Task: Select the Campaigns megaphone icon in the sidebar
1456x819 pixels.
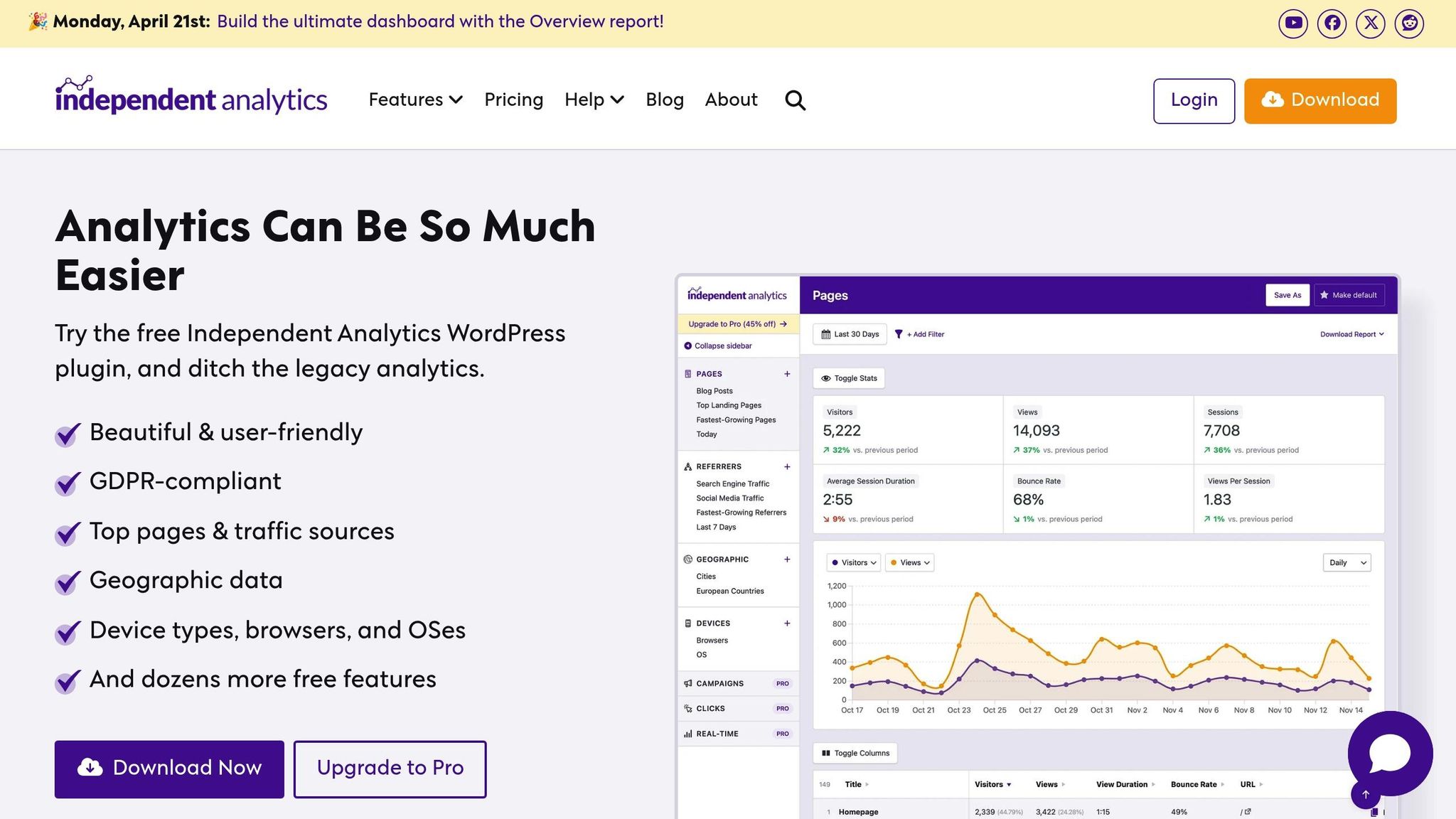Action: [687, 683]
